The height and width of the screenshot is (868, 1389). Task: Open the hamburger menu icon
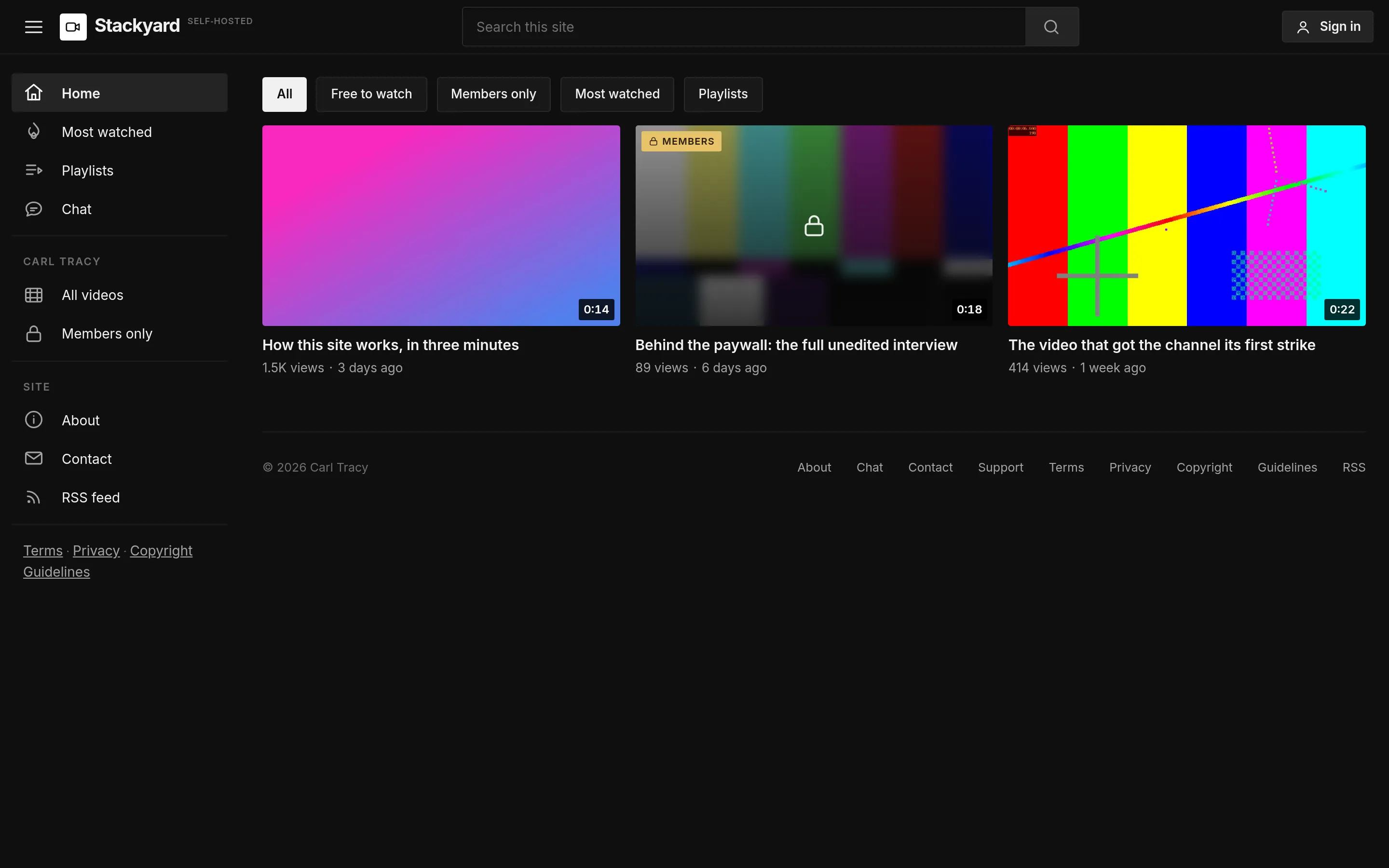pyautogui.click(x=34, y=27)
